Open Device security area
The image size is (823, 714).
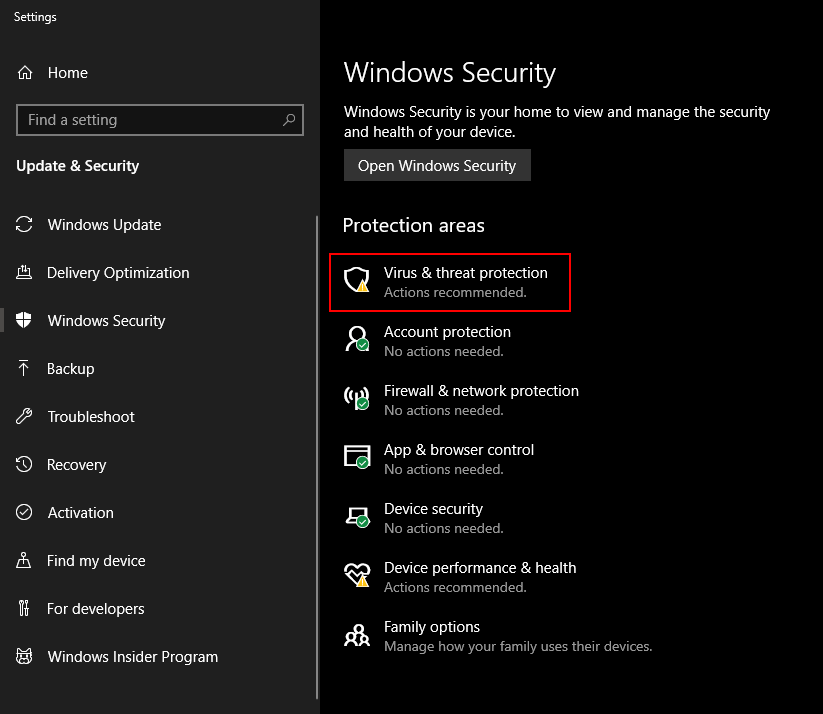point(424,518)
